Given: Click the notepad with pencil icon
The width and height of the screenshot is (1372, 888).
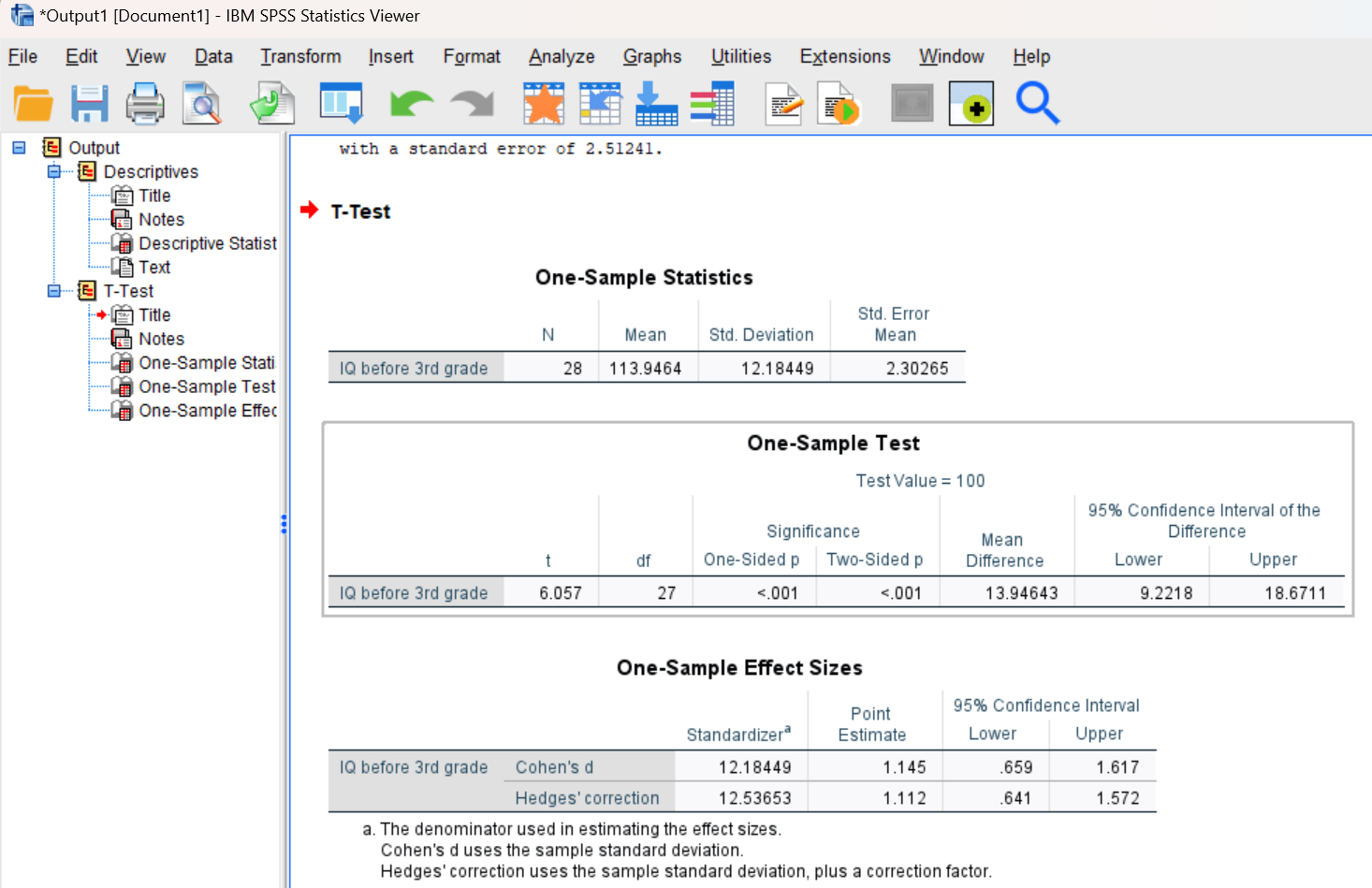Looking at the screenshot, I should point(784,104).
